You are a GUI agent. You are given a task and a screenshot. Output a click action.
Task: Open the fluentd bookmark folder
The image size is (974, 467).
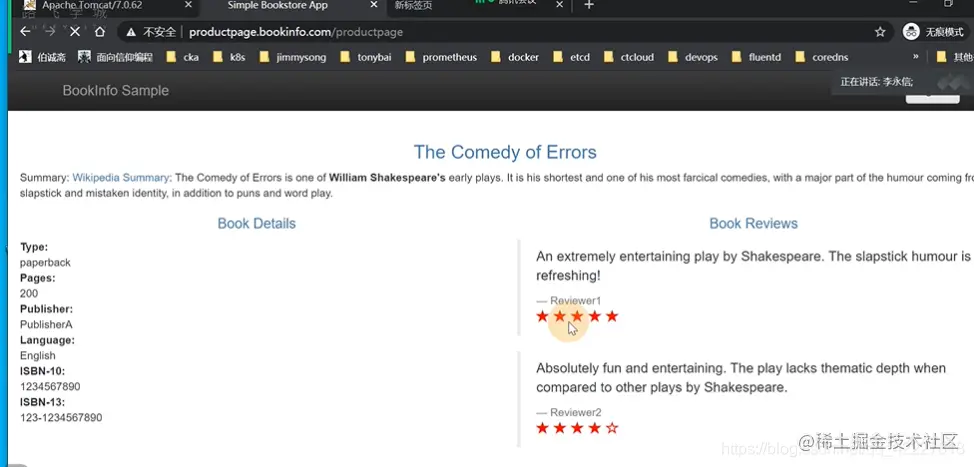[756, 57]
